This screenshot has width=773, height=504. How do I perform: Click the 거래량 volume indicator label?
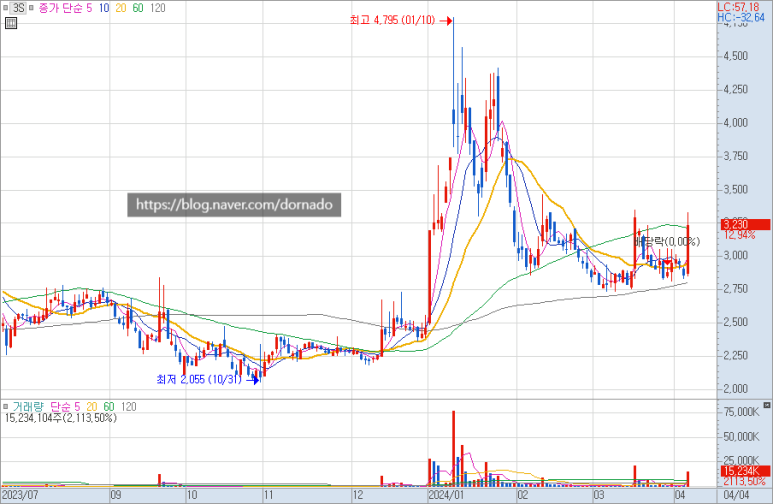pyautogui.click(x=26, y=407)
